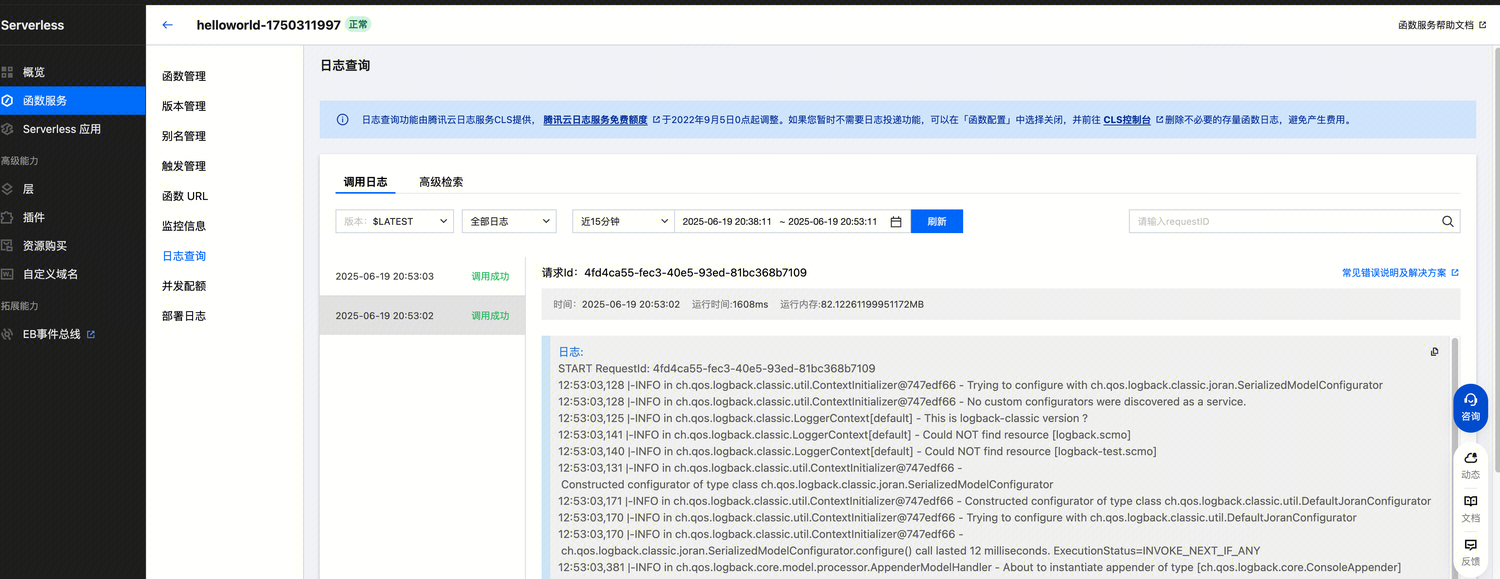This screenshot has height=579, width=1500.
Task: Copy log content with copy icon
Action: (1435, 352)
